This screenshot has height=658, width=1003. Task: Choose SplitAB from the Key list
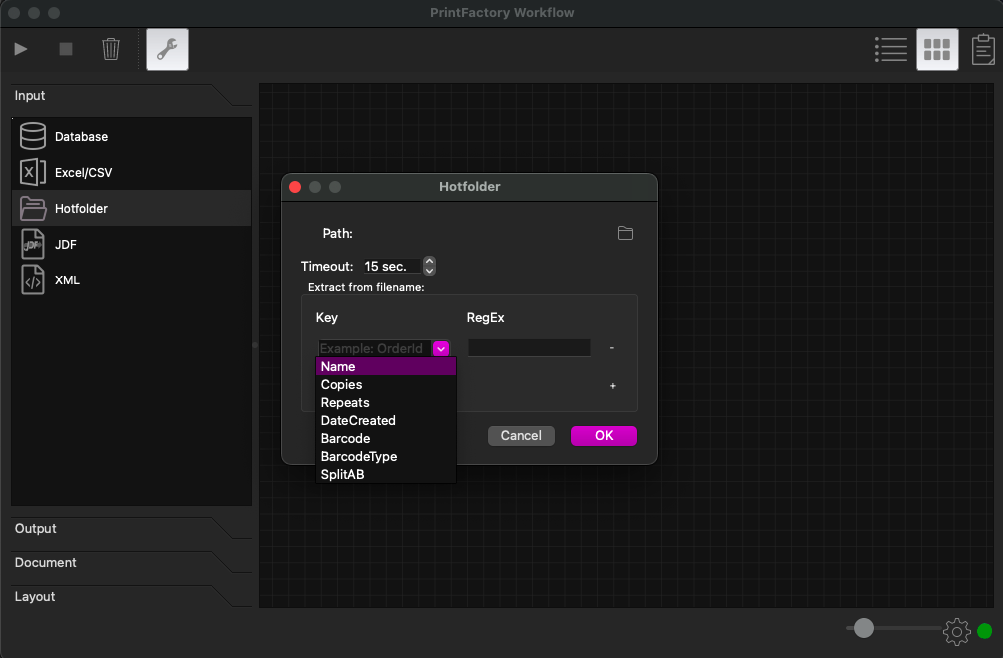[x=386, y=474]
